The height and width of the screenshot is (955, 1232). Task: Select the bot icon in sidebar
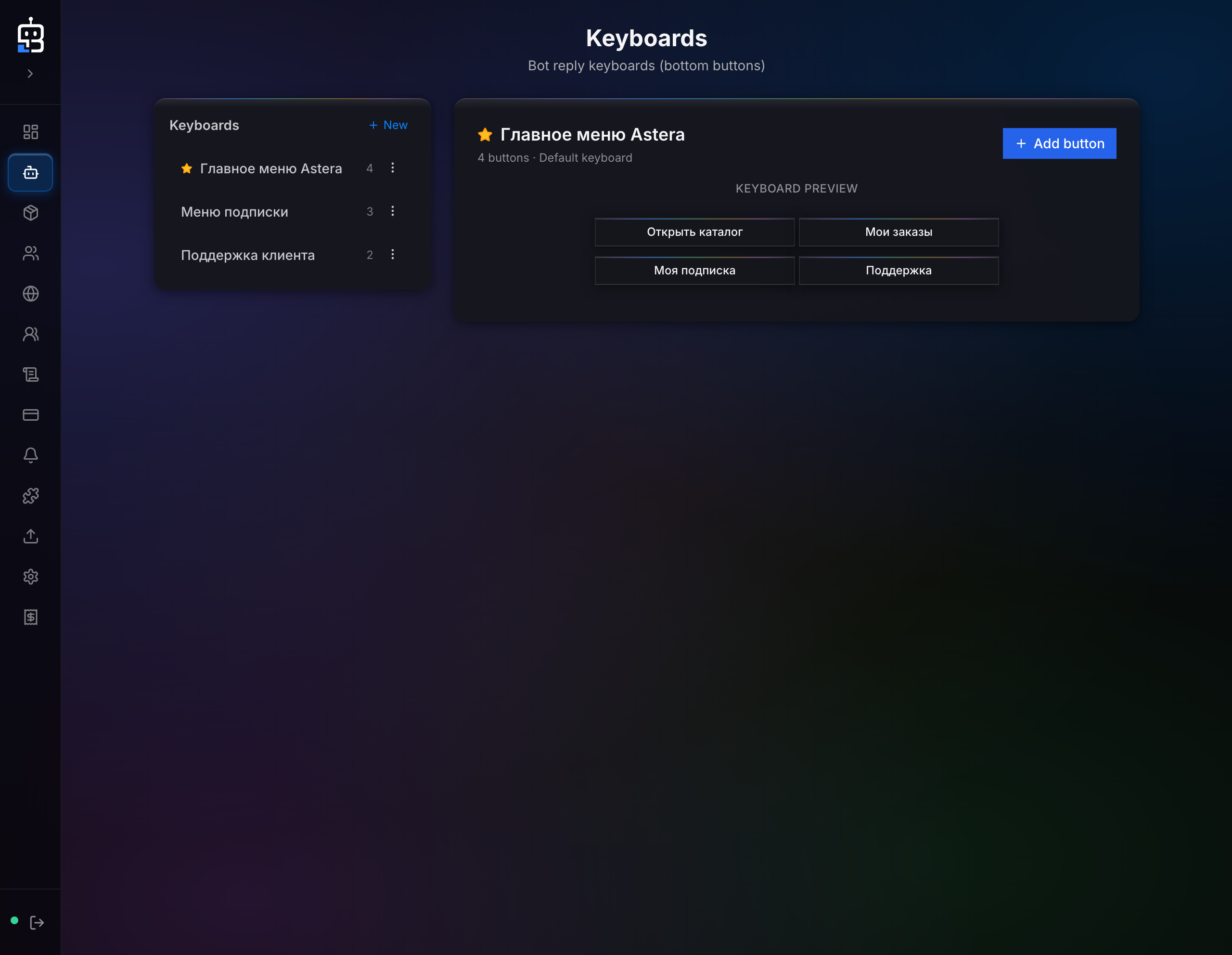(30, 173)
